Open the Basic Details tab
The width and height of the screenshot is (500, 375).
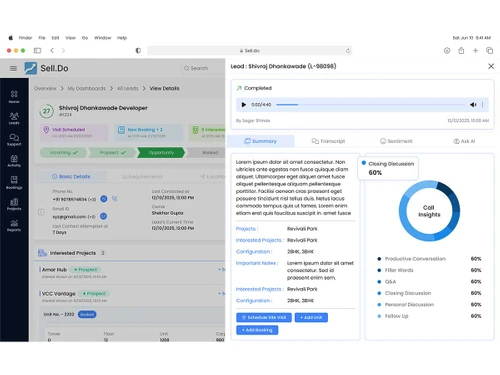pos(71,176)
